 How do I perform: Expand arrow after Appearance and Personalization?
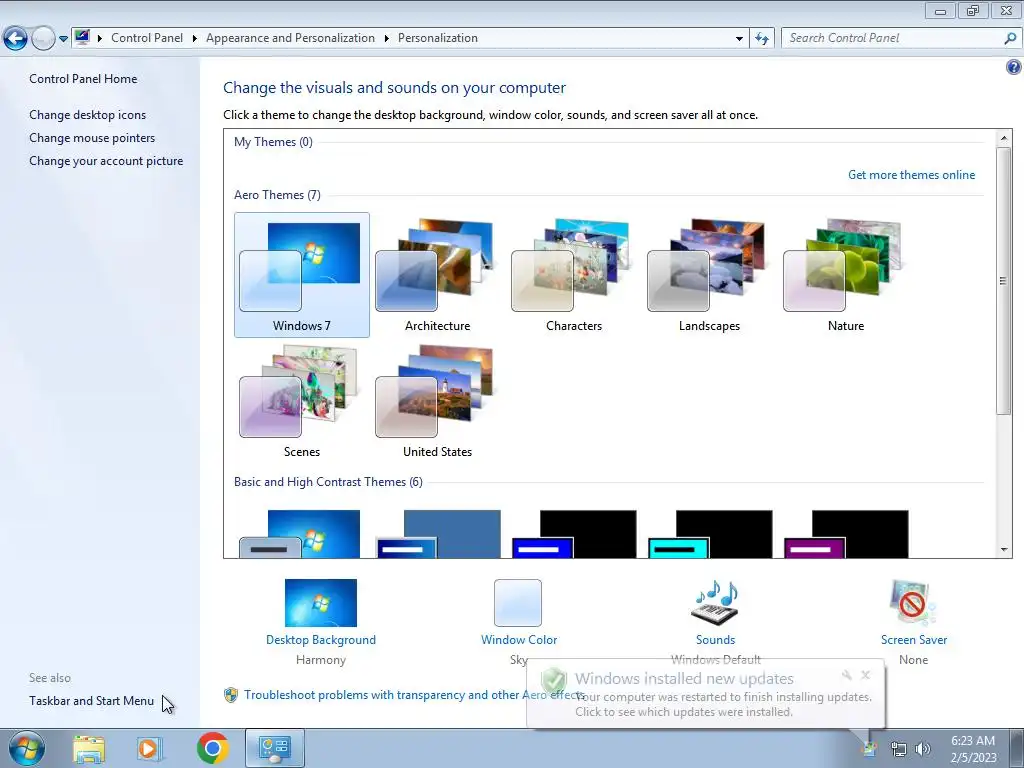coord(387,39)
